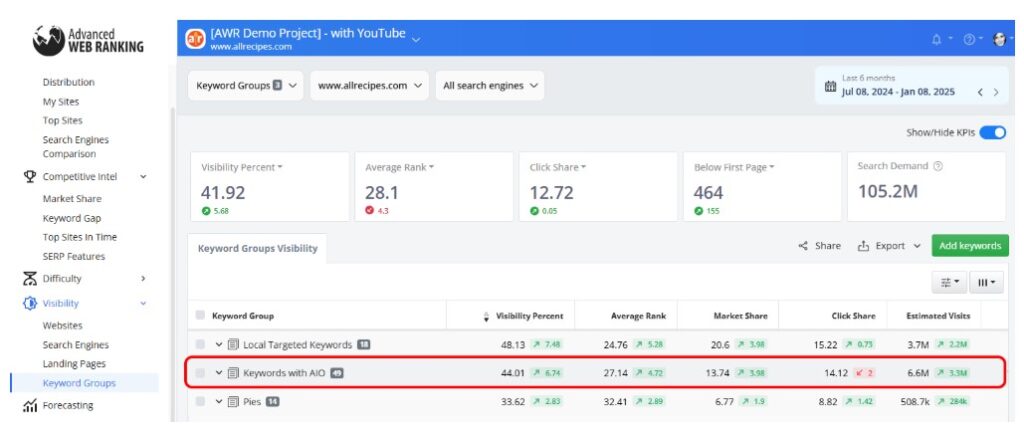Open the Export menu
This screenshot has height=437, width=1024.
[889, 246]
